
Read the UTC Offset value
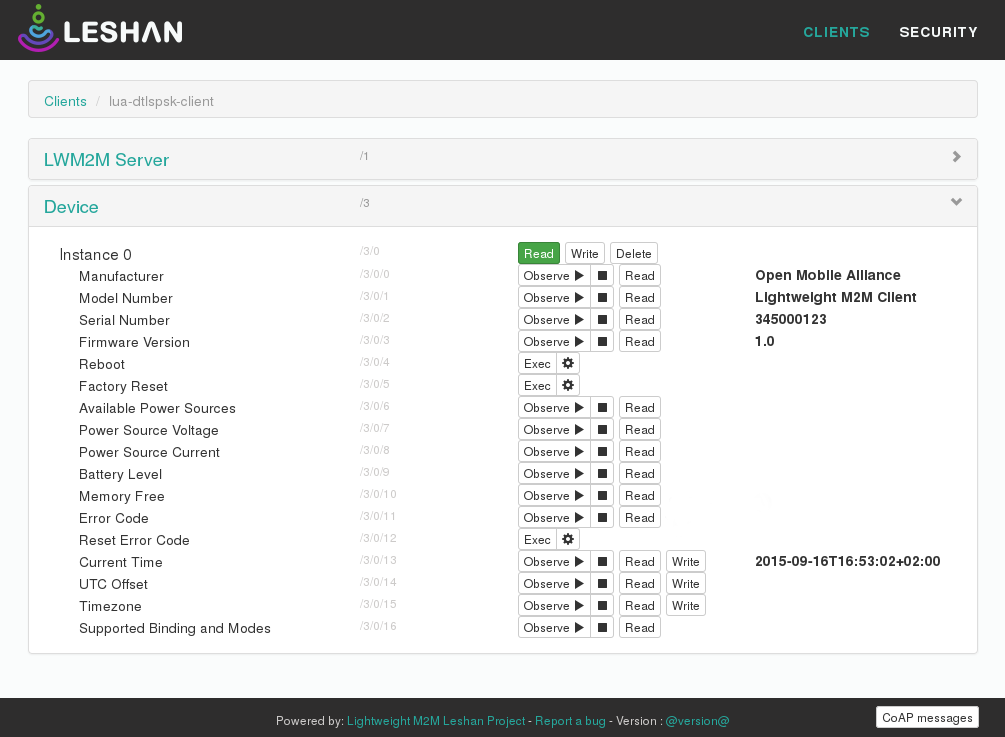click(x=640, y=584)
